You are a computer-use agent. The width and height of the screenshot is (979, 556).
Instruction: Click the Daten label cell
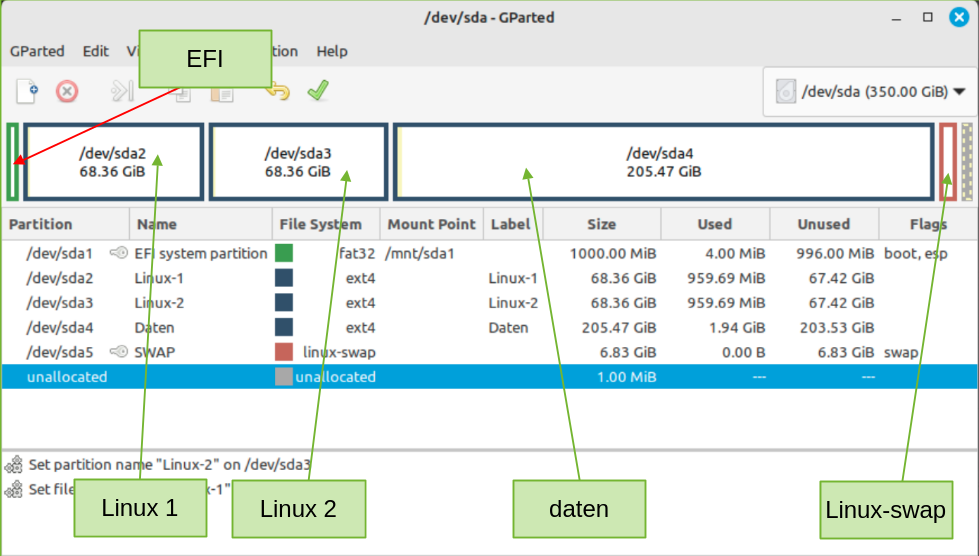508,328
